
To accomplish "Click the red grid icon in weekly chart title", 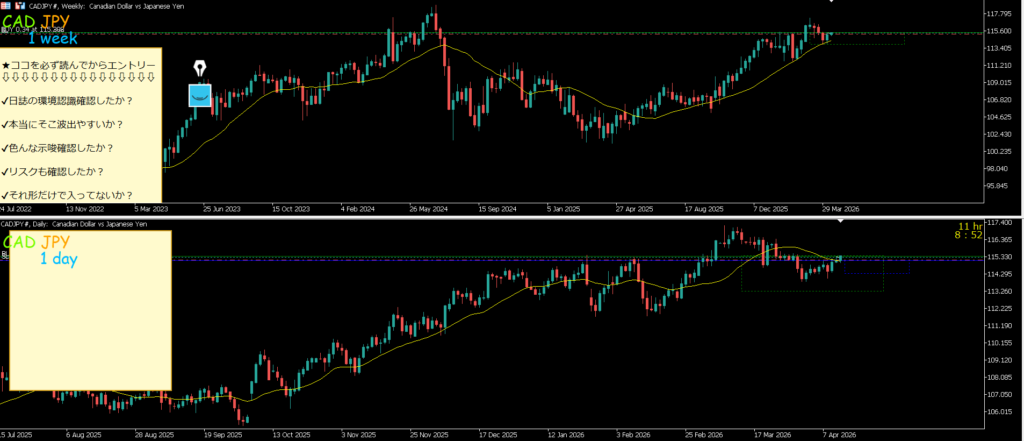I will [7, 6].
